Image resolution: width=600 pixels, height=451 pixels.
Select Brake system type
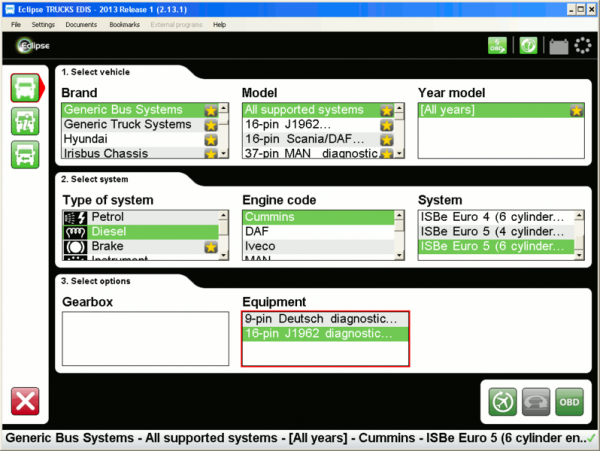click(x=140, y=246)
